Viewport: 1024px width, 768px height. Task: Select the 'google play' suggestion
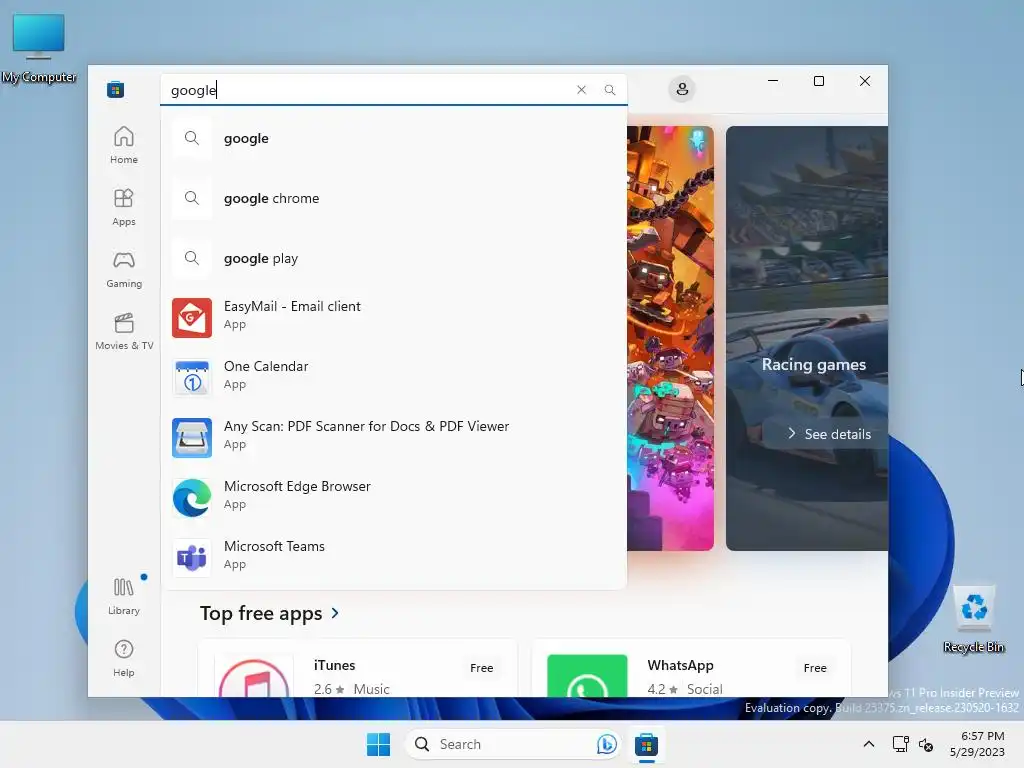tap(394, 259)
